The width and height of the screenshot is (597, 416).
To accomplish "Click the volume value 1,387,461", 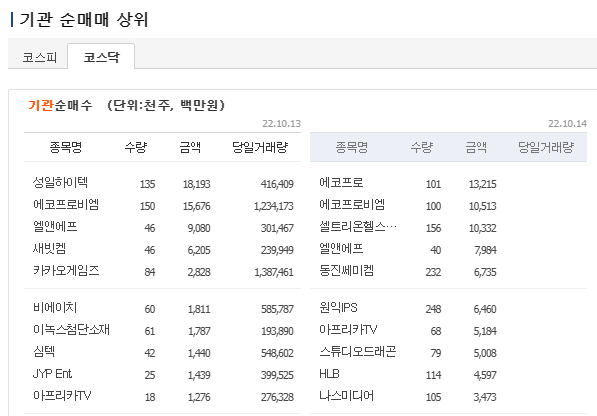I will click(274, 273).
